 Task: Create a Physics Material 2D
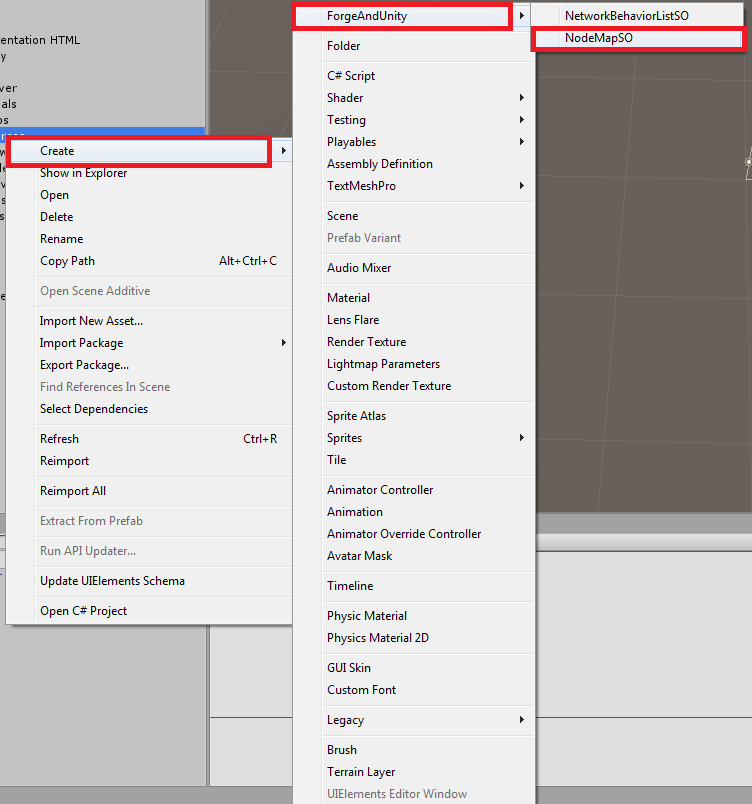(414, 638)
